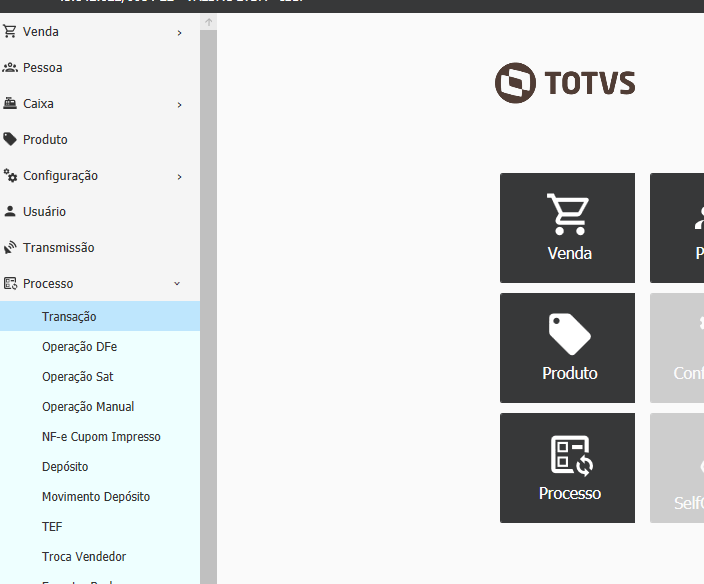
Task: Open the Produto tile with tag icon
Action: click(567, 348)
